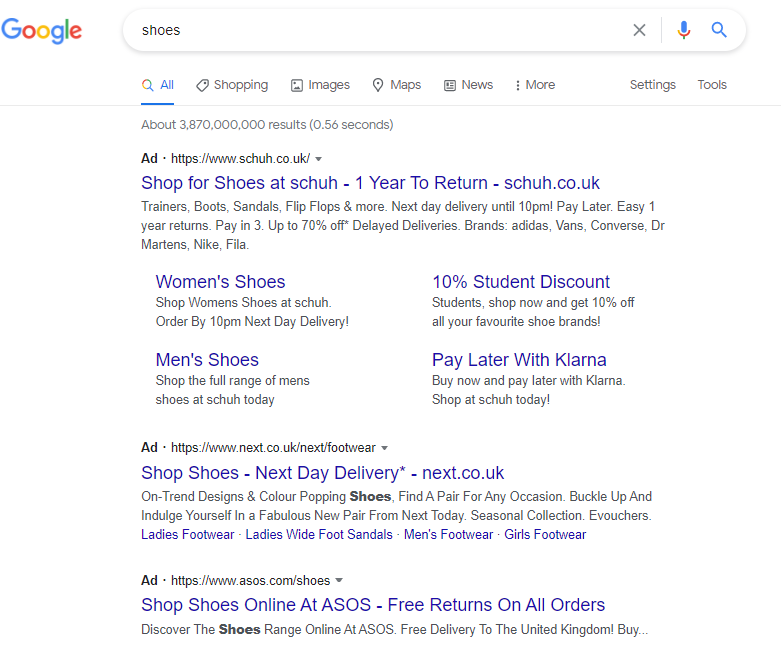This screenshot has width=781, height=664.
Task: Click the https://www.schuh.co.uk/ URL text
Action: click(240, 159)
